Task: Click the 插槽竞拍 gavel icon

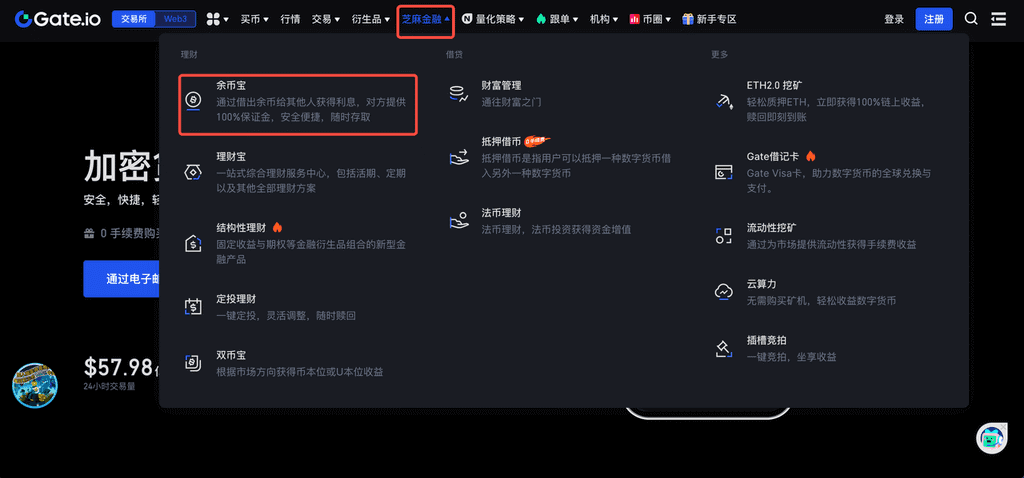Action: 724,349
